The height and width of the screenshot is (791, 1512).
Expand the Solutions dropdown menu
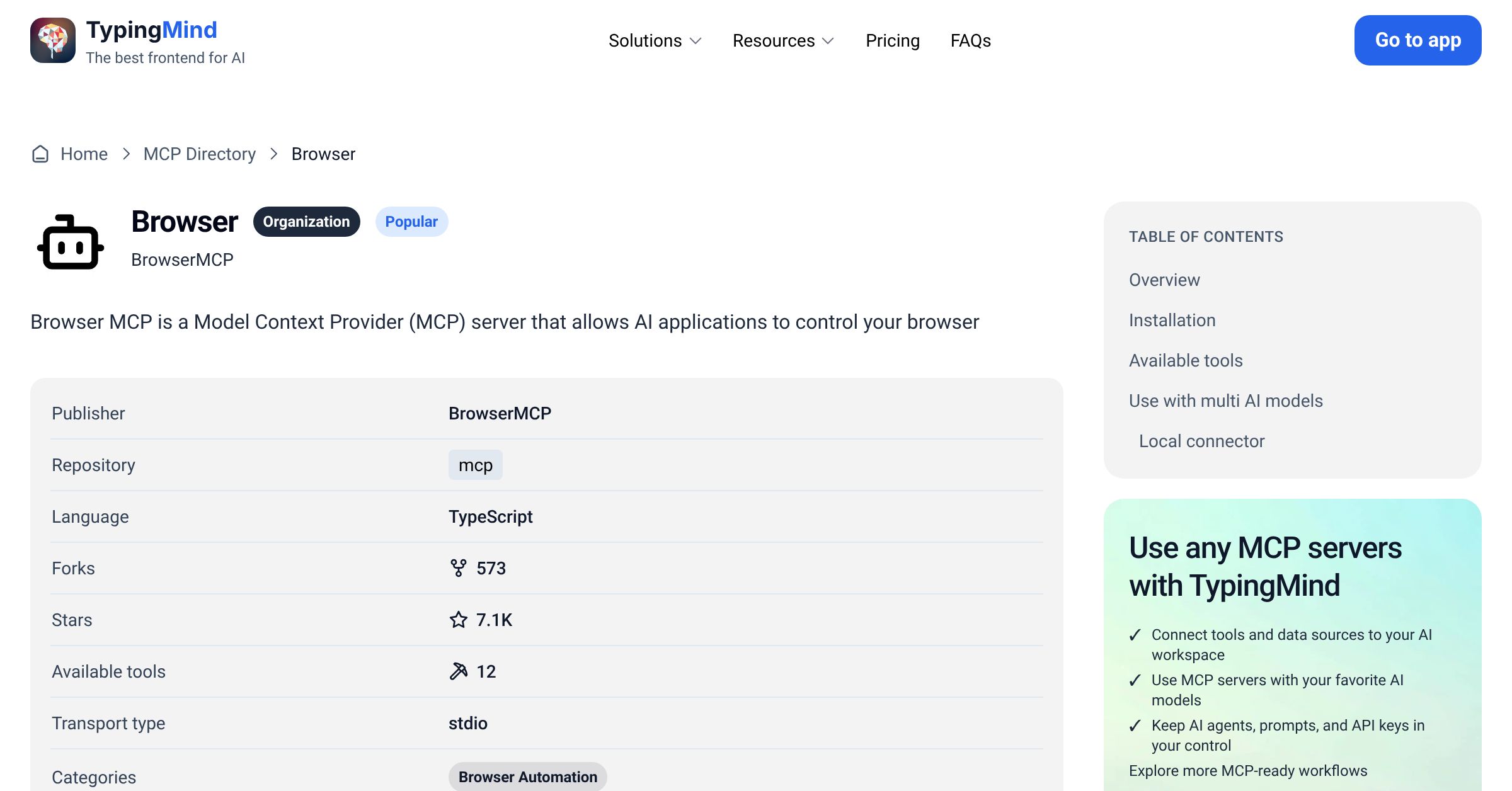pos(655,40)
